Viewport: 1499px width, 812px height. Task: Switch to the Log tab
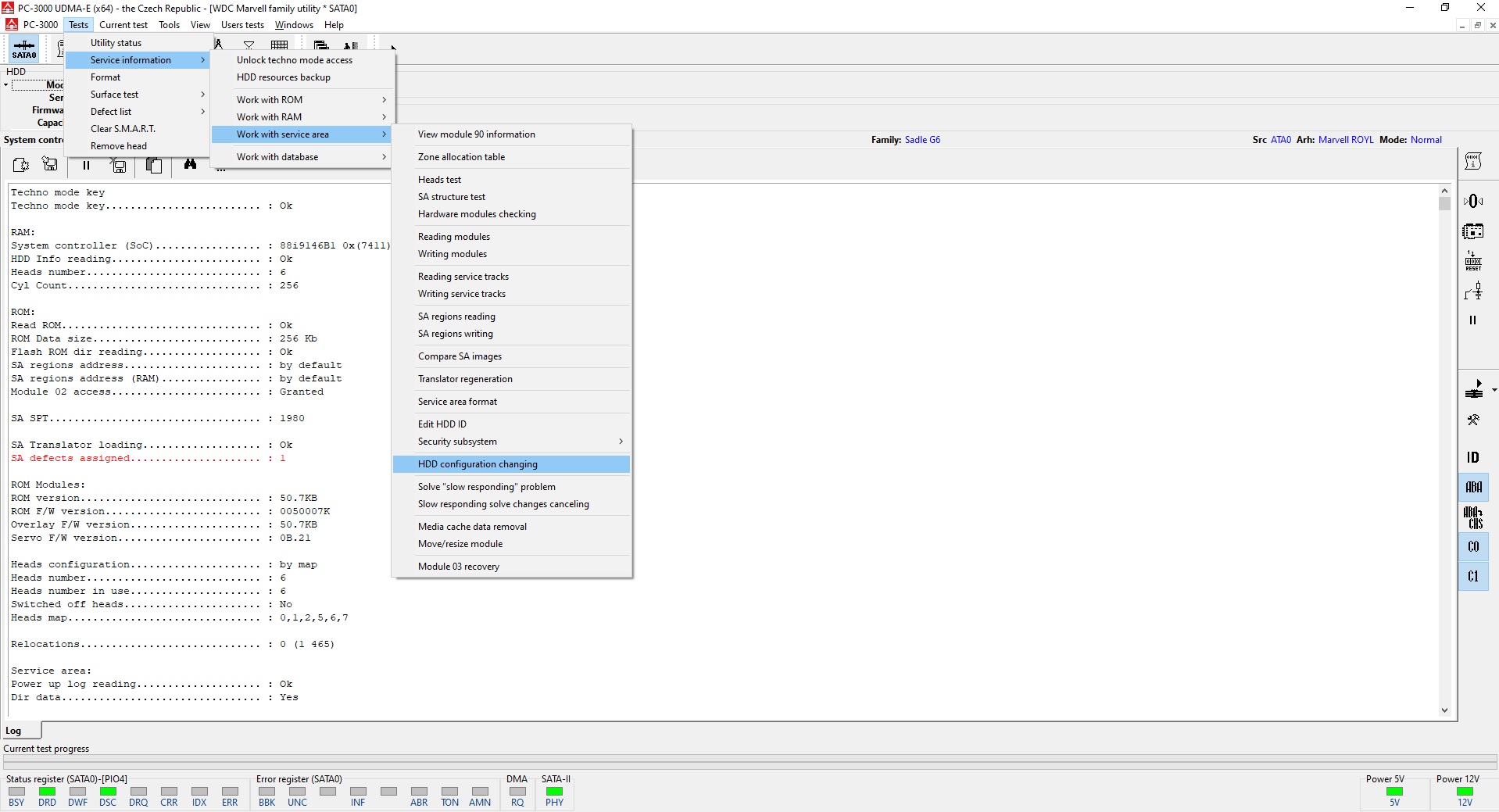(x=14, y=731)
